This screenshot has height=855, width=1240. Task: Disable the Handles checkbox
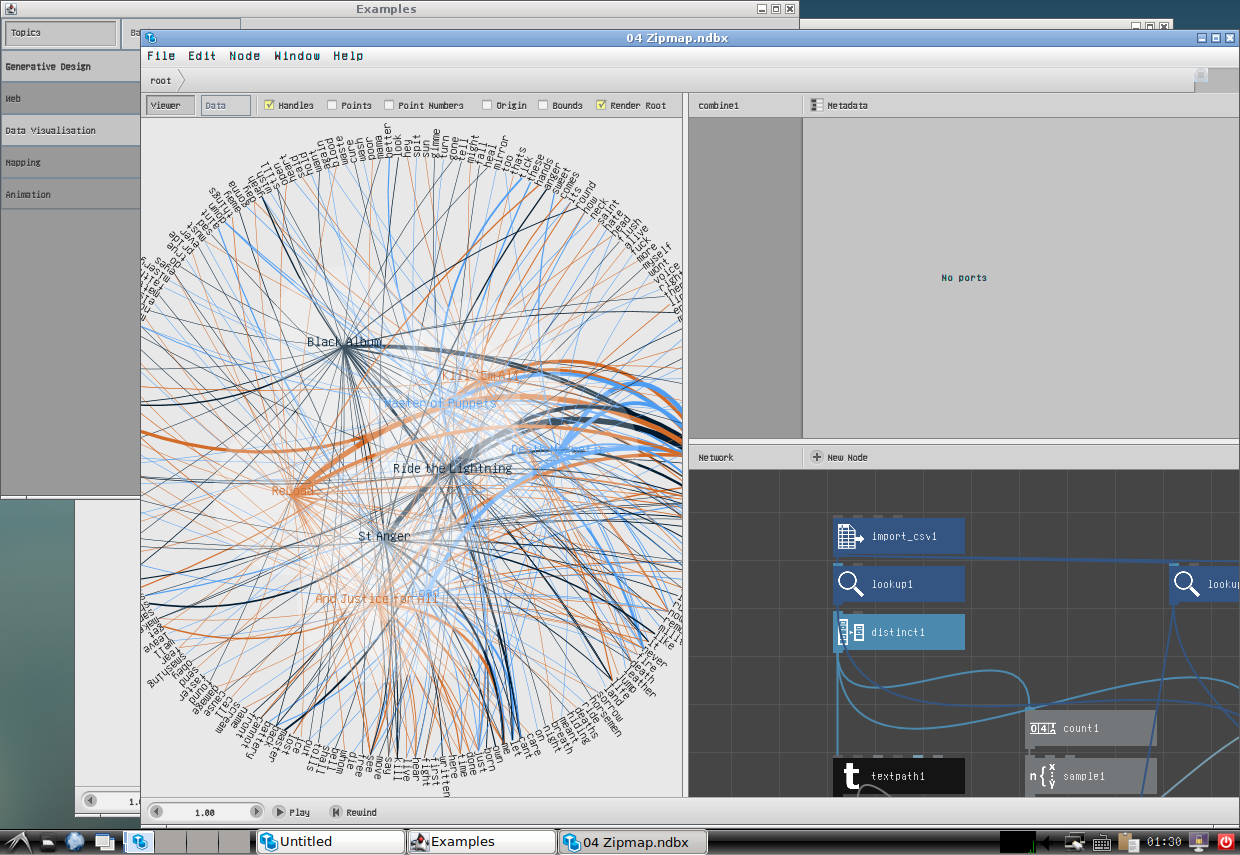[x=269, y=105]
